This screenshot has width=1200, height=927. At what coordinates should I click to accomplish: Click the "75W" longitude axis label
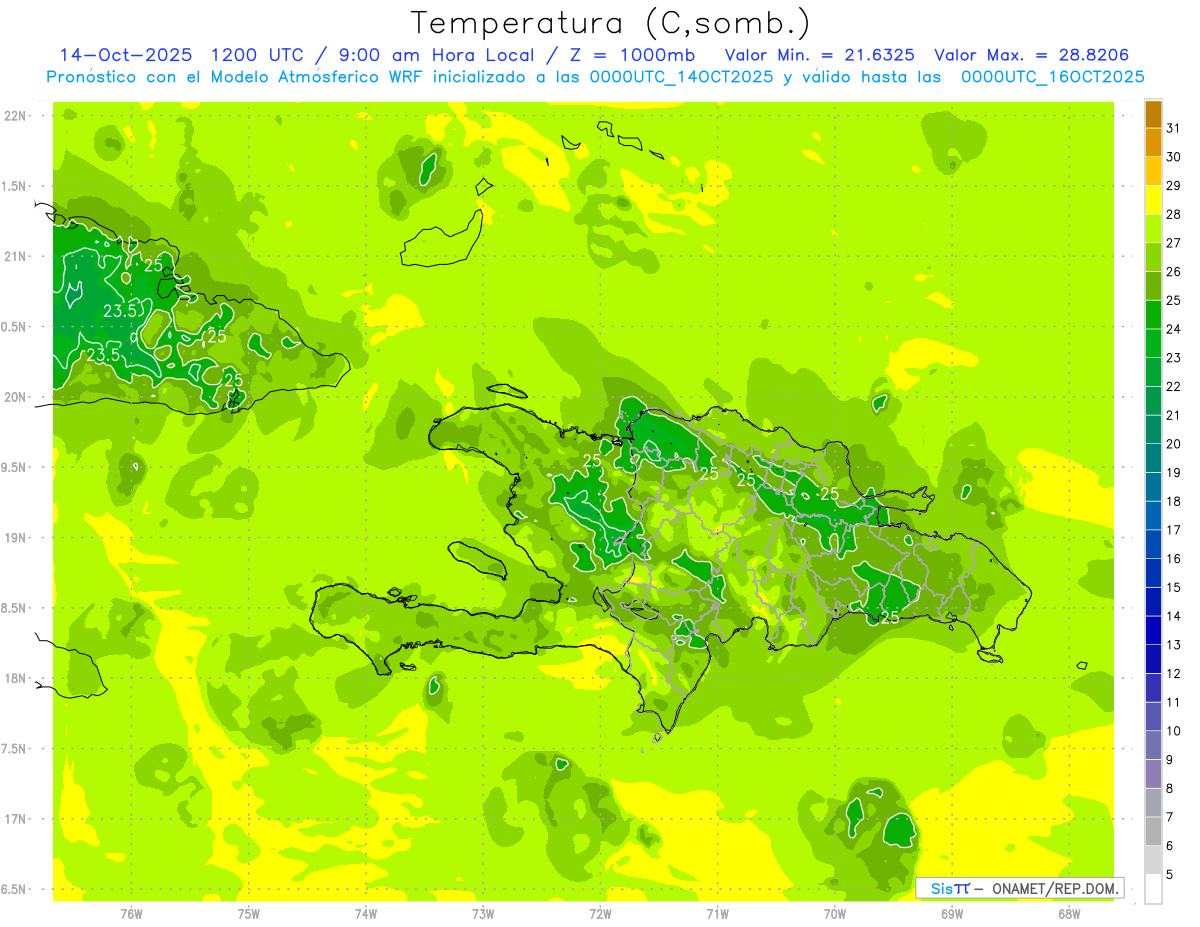pyautogui.click(x=249, y=914)
